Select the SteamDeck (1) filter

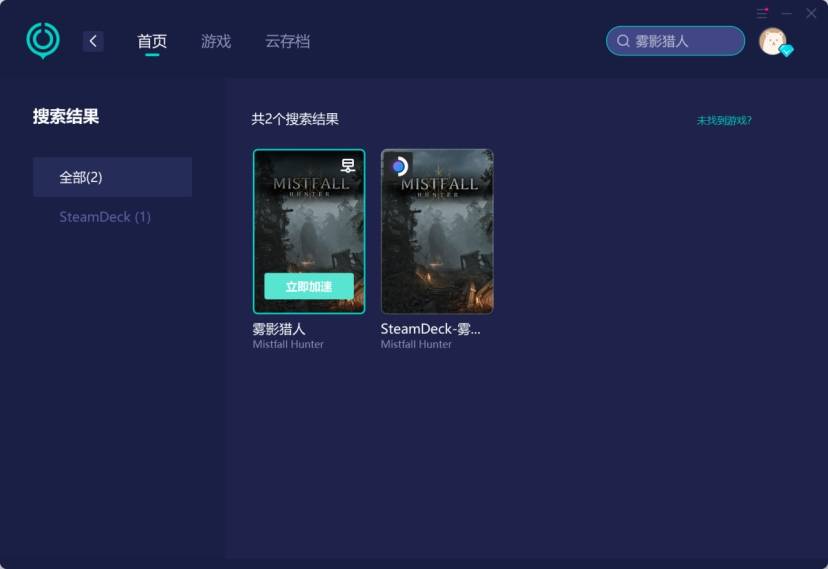(x=105, y=217)
